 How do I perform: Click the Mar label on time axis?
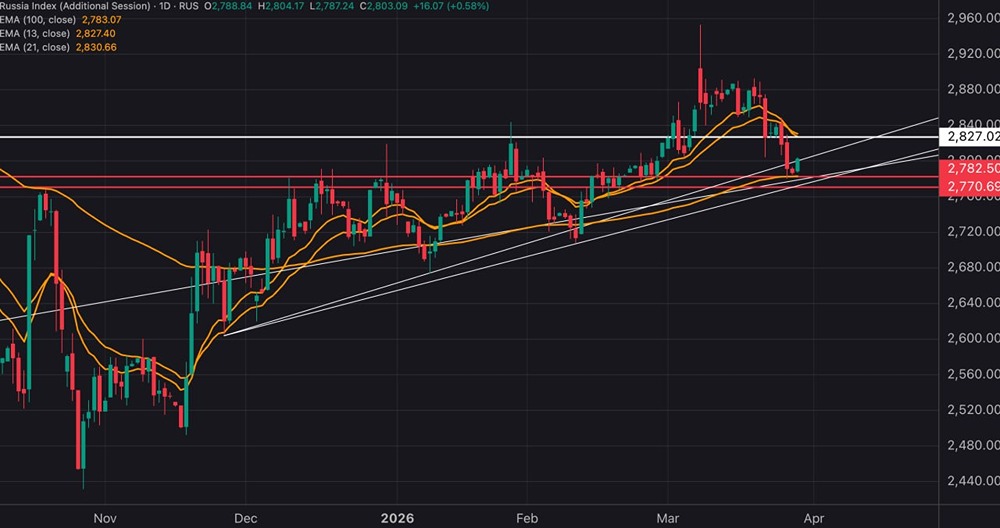tap(668, 518)
